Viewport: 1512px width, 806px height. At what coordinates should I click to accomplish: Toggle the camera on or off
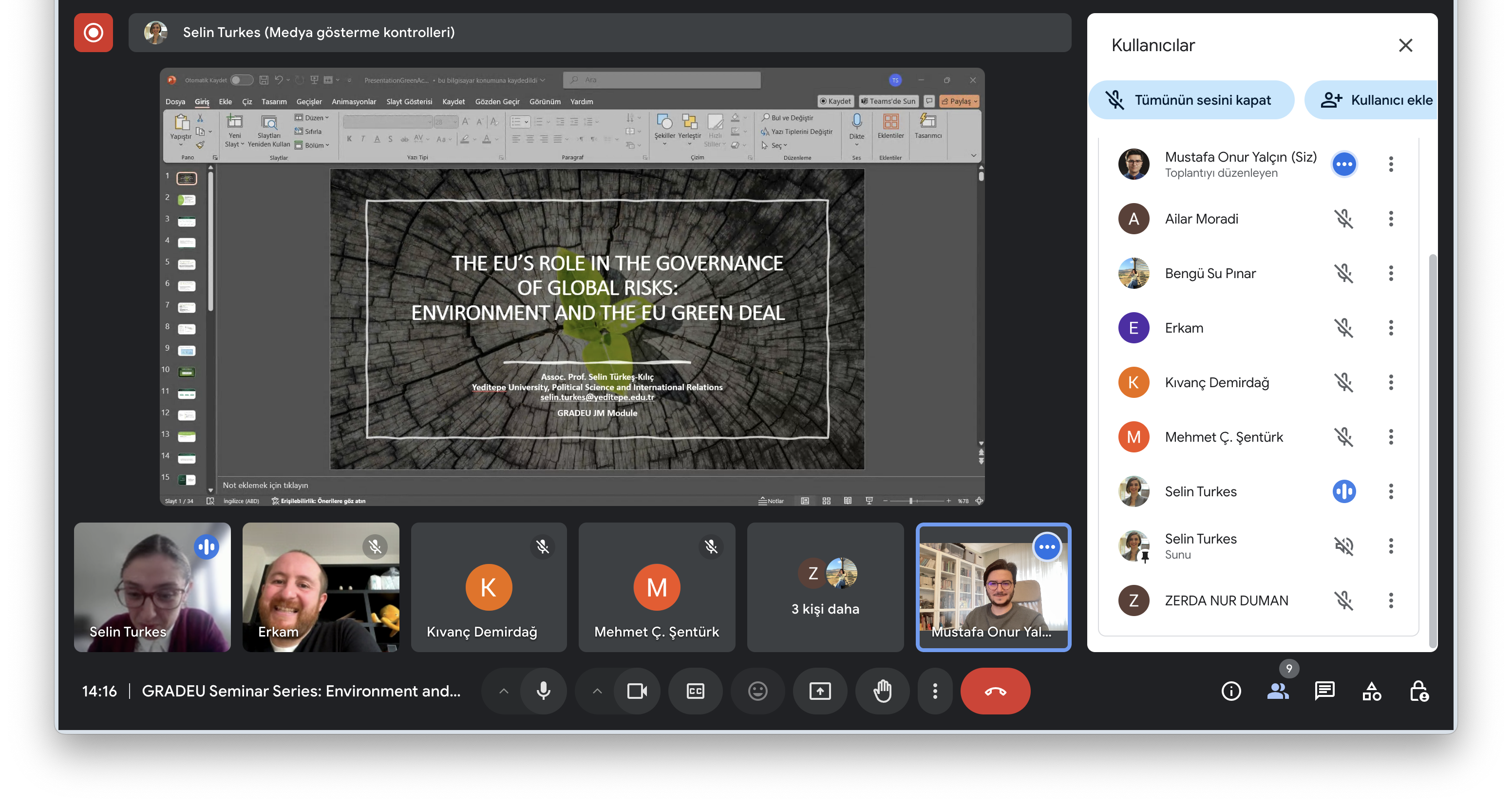637,691
